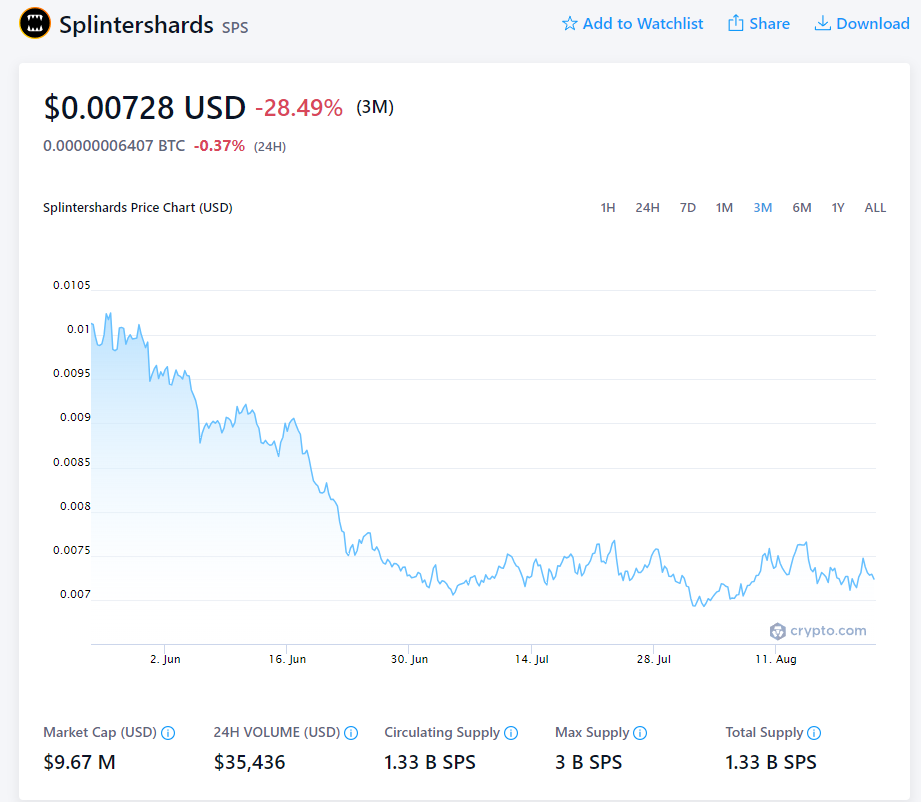Click the Total Supply label
This screenshot has height=802, width=921.
click(764, 733)
